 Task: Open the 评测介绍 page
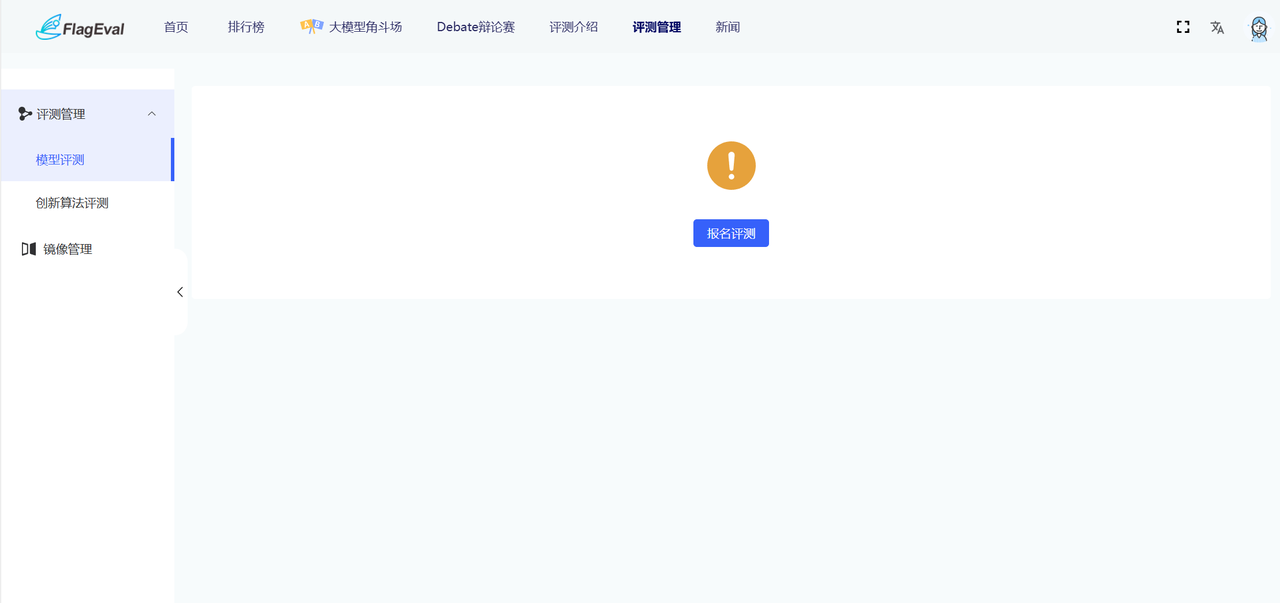(574, 27)
